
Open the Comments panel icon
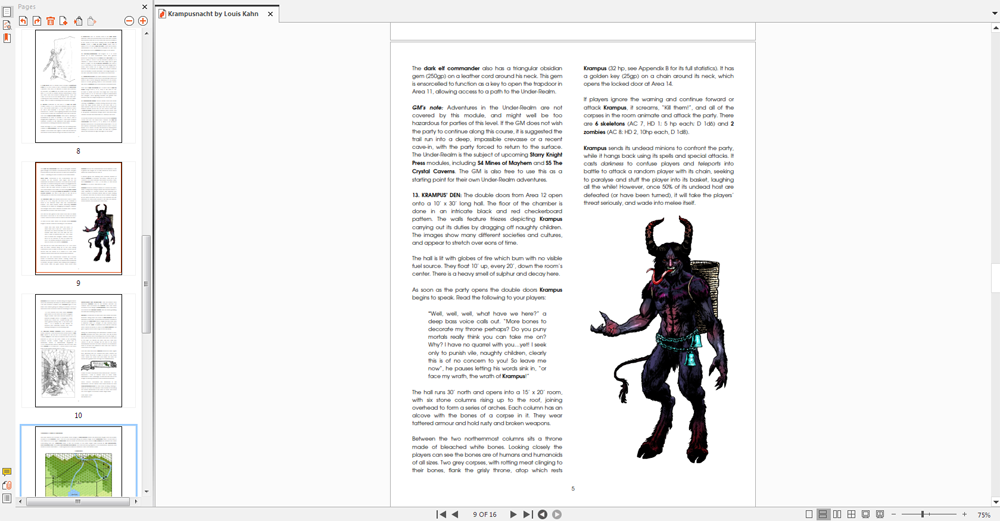[7, 472]
